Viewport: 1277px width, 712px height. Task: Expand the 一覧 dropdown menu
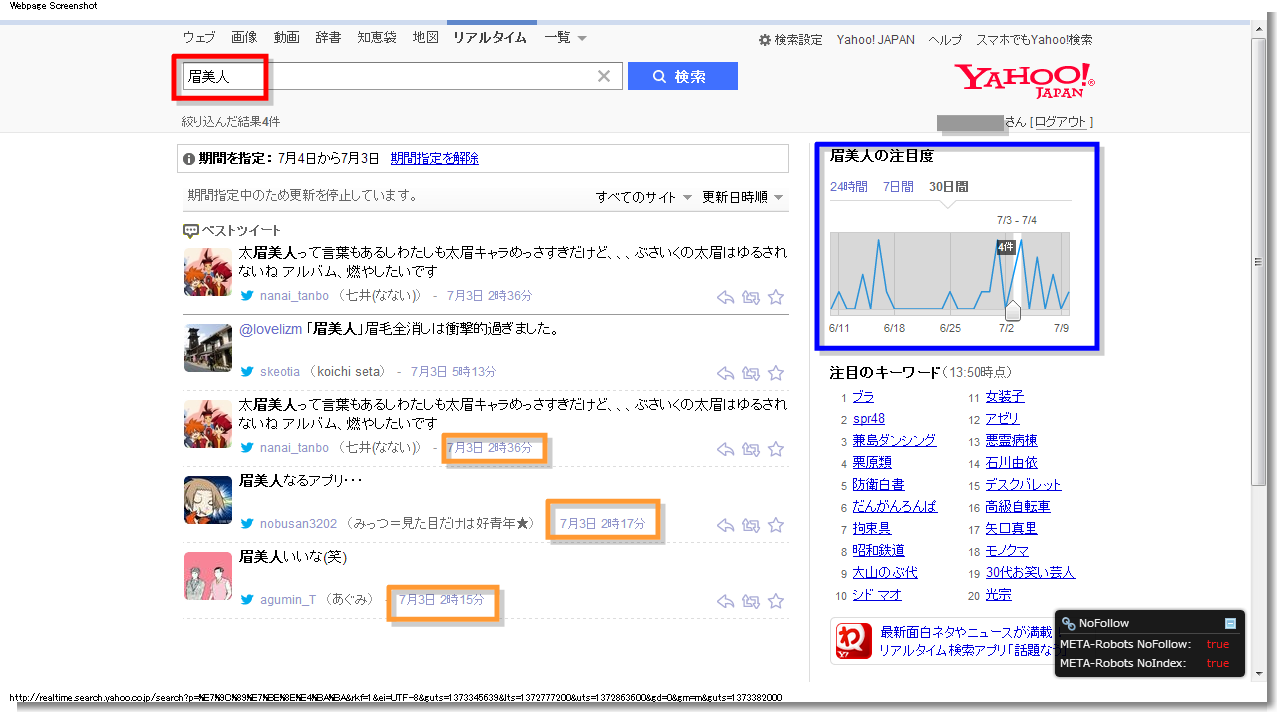click(x=565, y=38)
